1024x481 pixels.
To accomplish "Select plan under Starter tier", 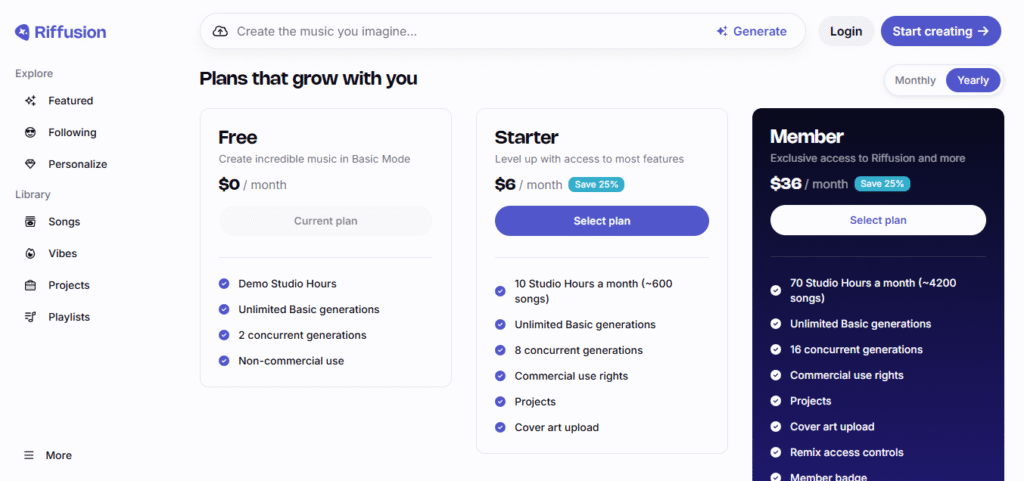I will point(601,220).
